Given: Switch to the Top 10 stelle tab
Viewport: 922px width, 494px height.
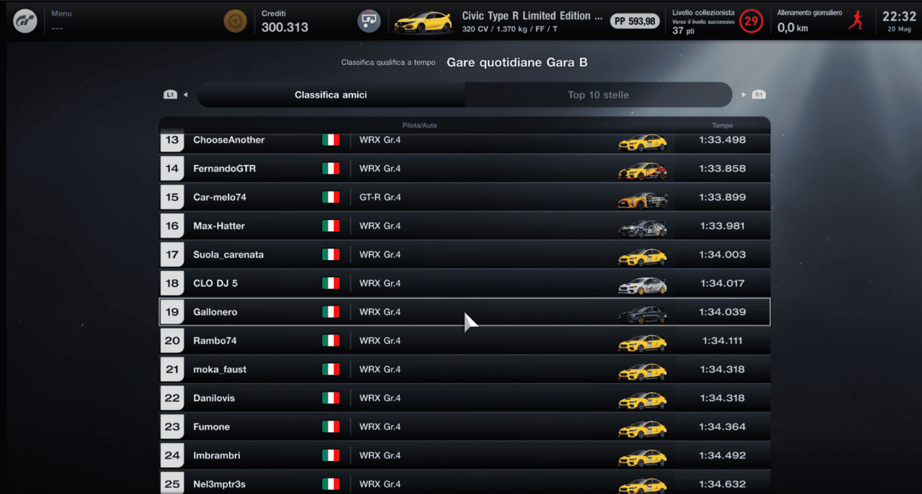Looking at the screenshot, I should coord(598,95).
